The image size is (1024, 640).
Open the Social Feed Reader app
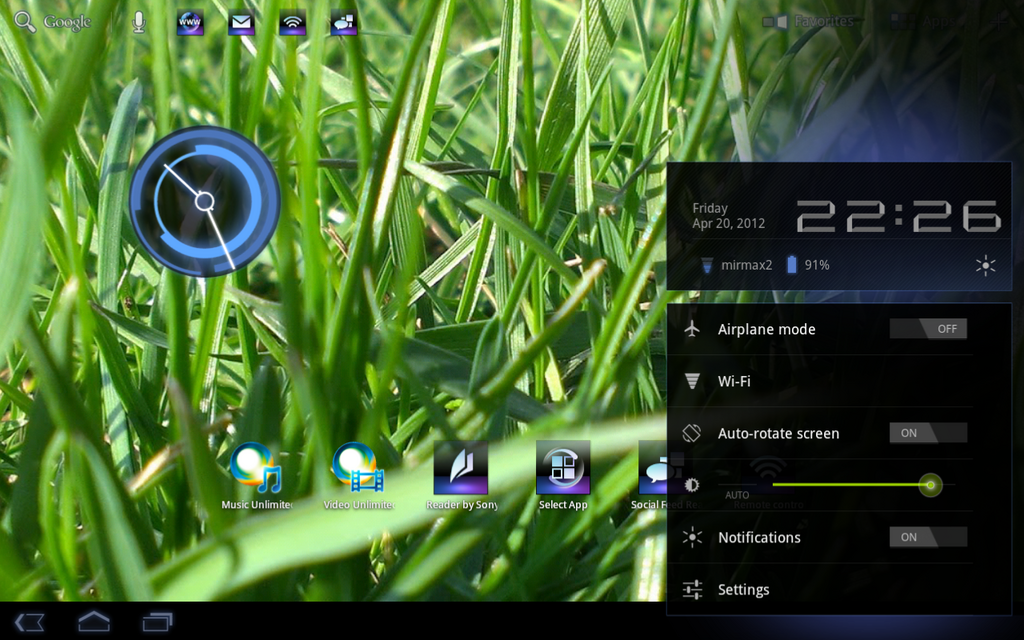click(660, 472)
